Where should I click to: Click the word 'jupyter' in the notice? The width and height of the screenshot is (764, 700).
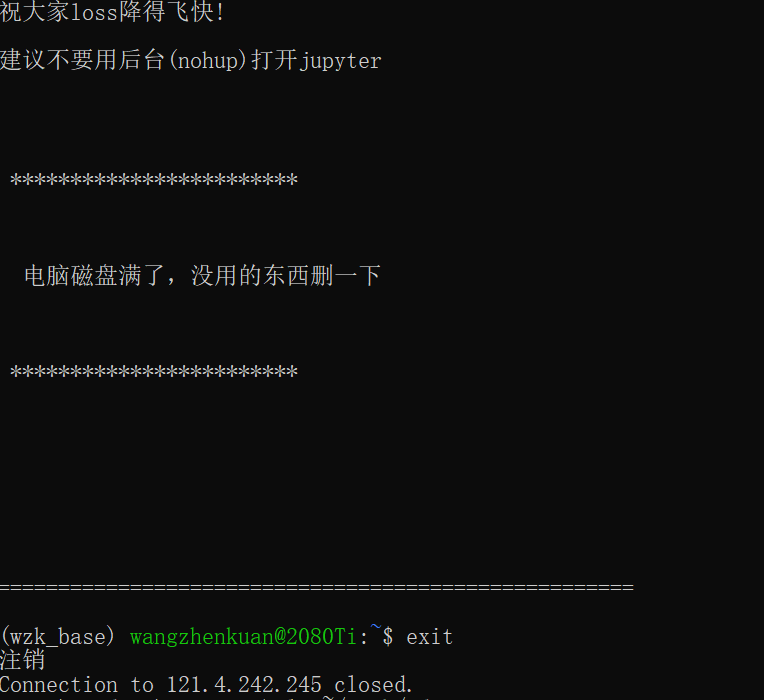(x=341, y=61)
